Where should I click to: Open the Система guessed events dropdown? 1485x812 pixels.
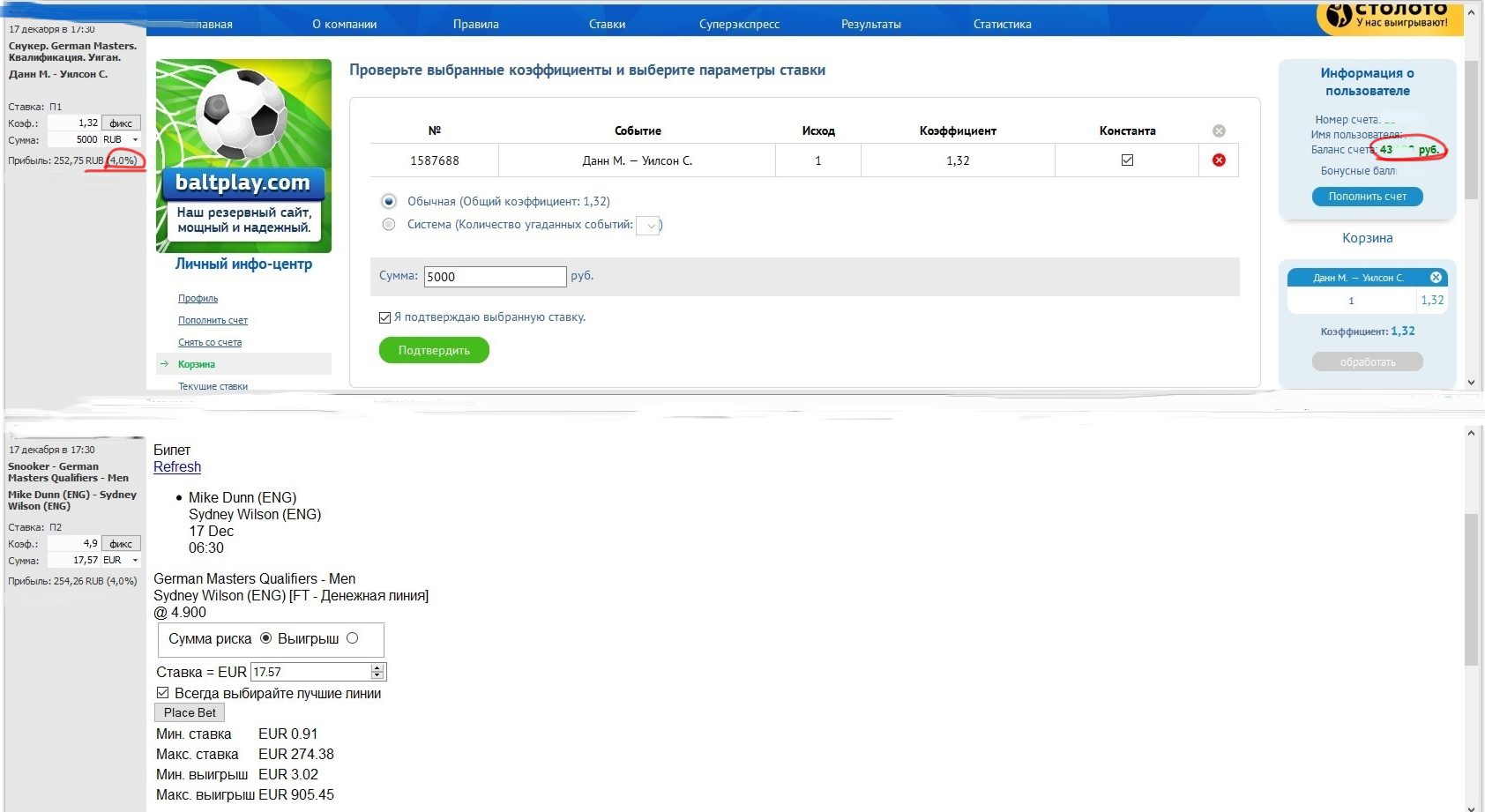(x=649, y=226)
